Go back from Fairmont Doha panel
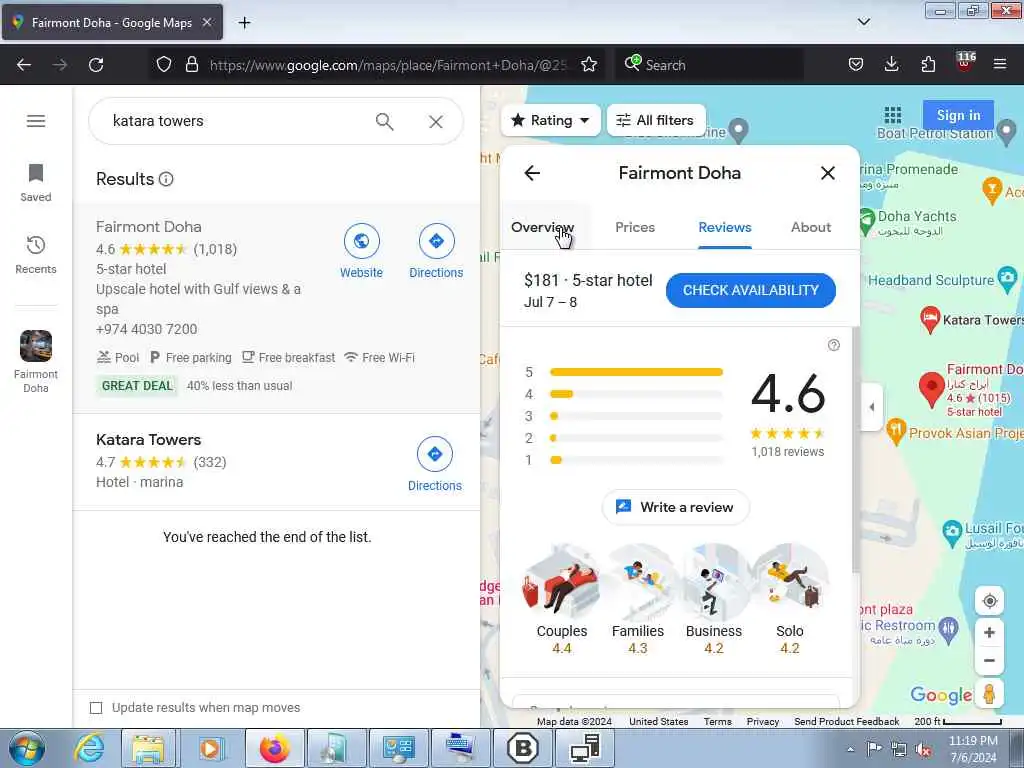Image resolution: width=1024 pixels, height=768 pixels. click(532, 173)
